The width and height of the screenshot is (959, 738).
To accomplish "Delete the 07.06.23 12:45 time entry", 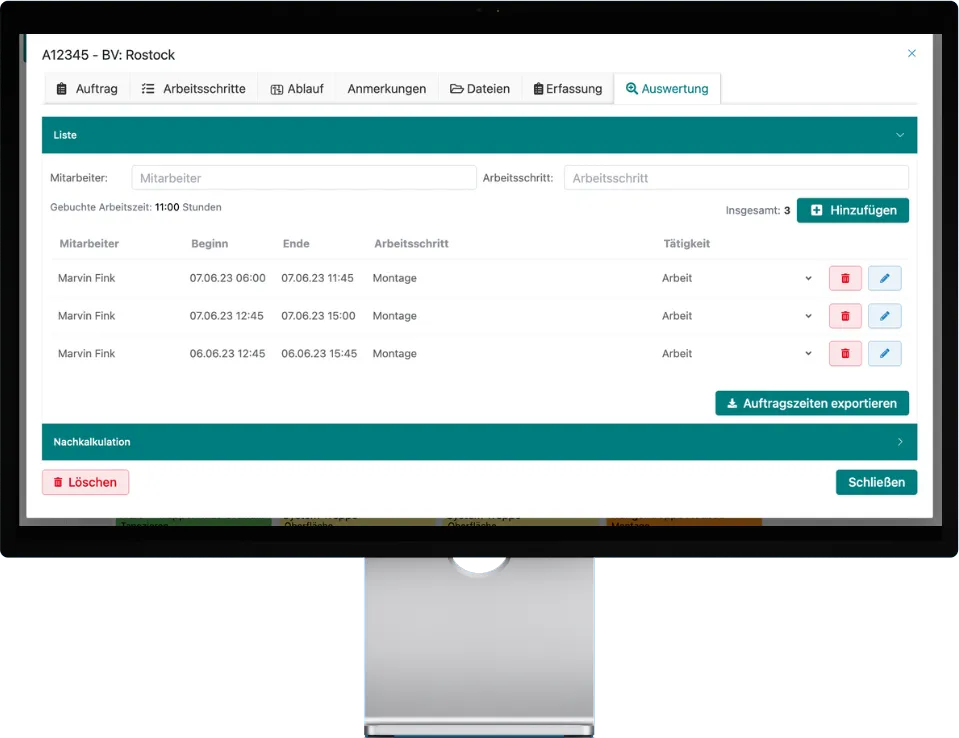I will click(x=845, y=316).
